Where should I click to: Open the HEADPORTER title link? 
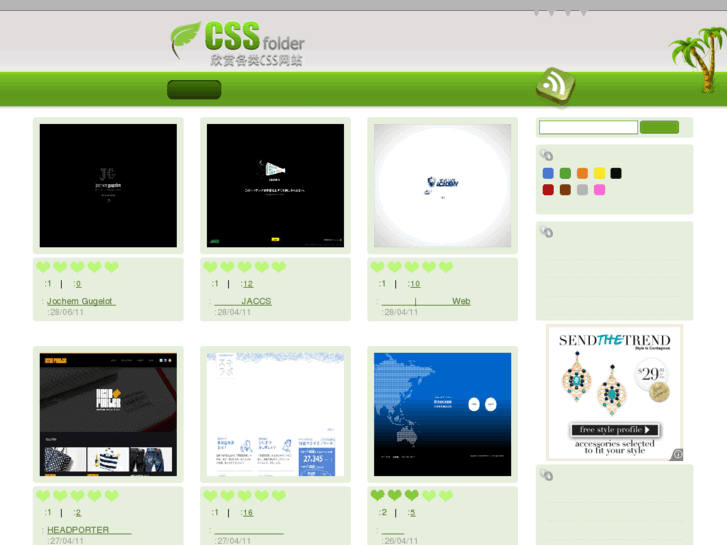click(x=89, y=530)
